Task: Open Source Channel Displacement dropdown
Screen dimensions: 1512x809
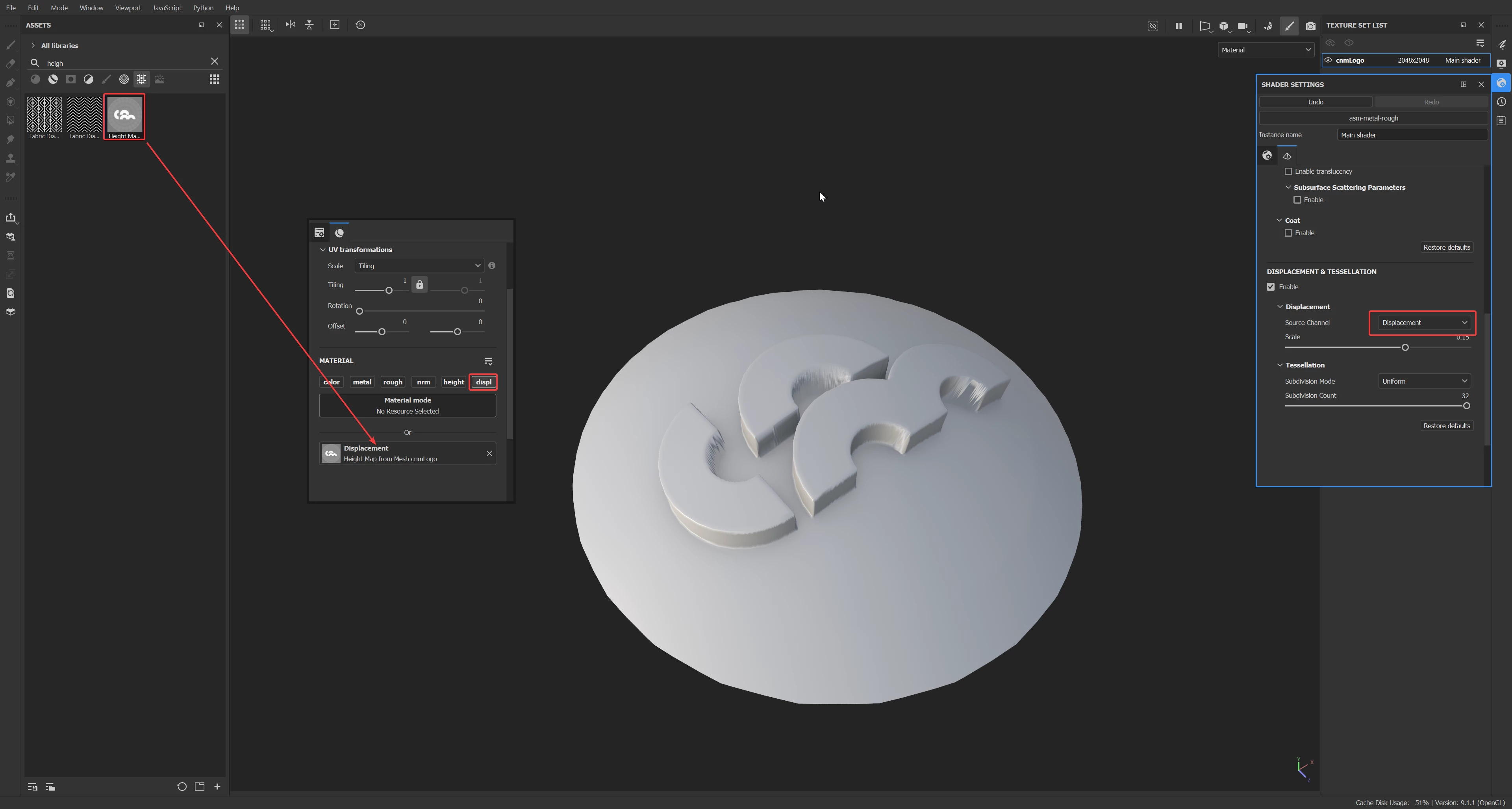Action: [x=1423, y=323]
